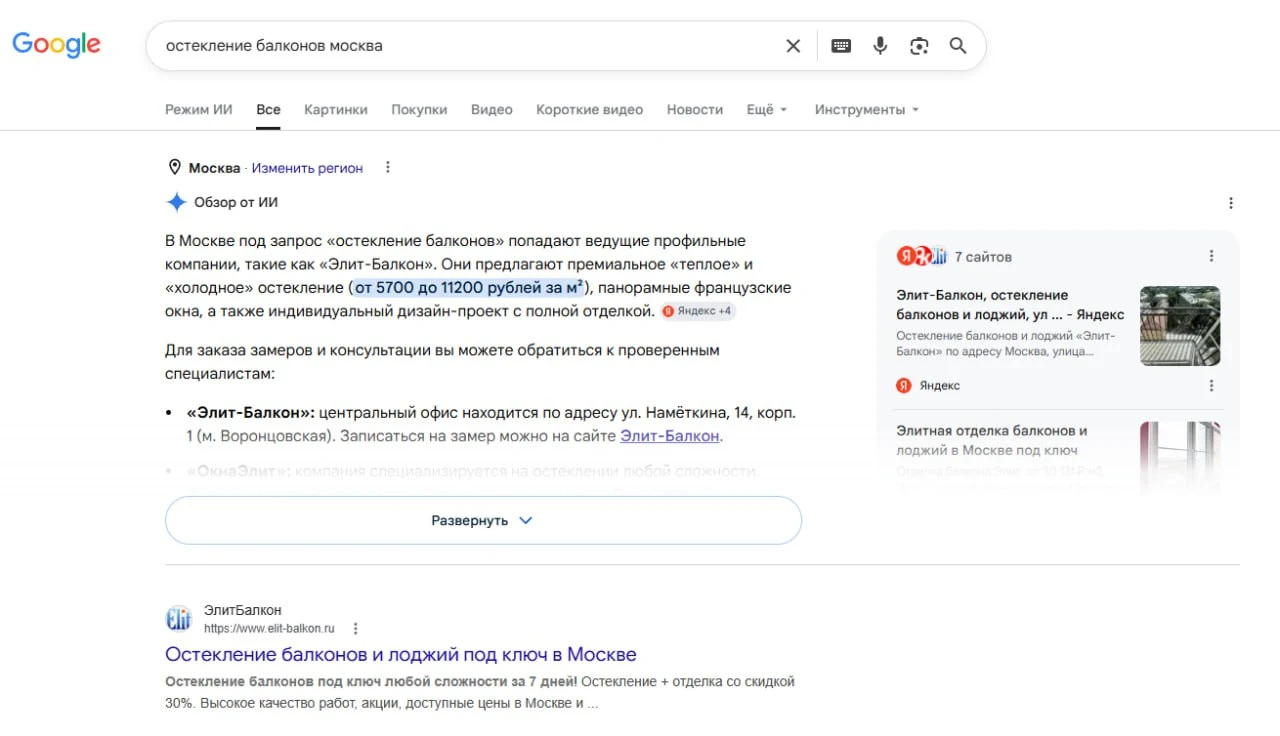Switch to the Новости tab
The width and height of the screenshot is (1280, 736).
(695, 110)
